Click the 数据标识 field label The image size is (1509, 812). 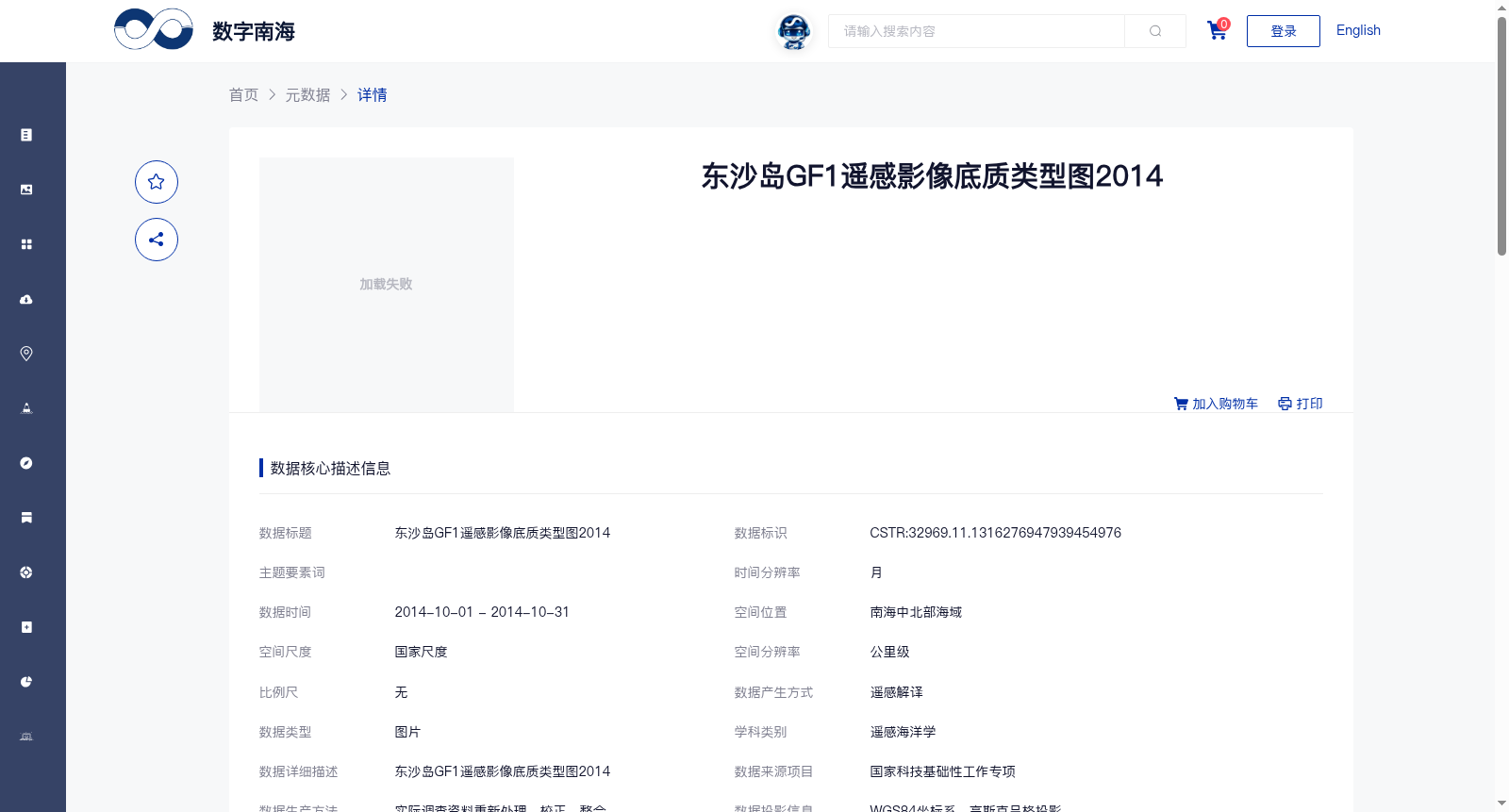pyautogui.click(x=761, y=533)
